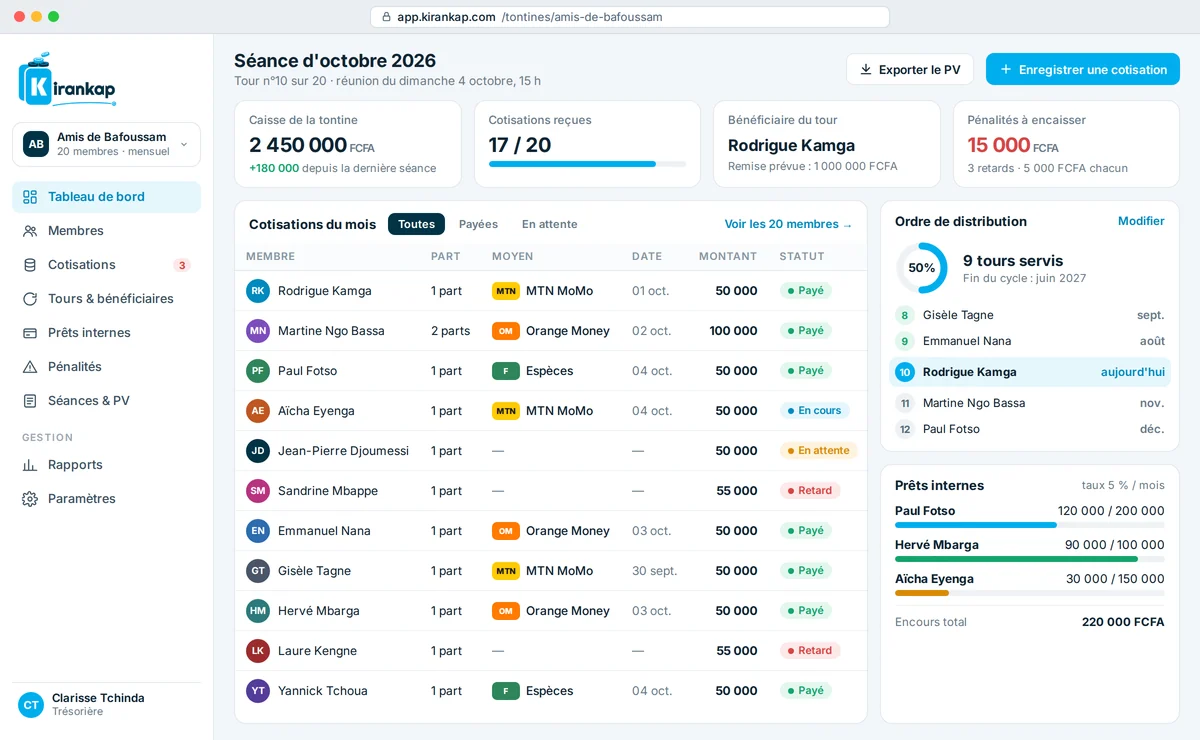Click the orange En attente status badge
Screen dimensions: 1200x740
(x=819, y=451)
